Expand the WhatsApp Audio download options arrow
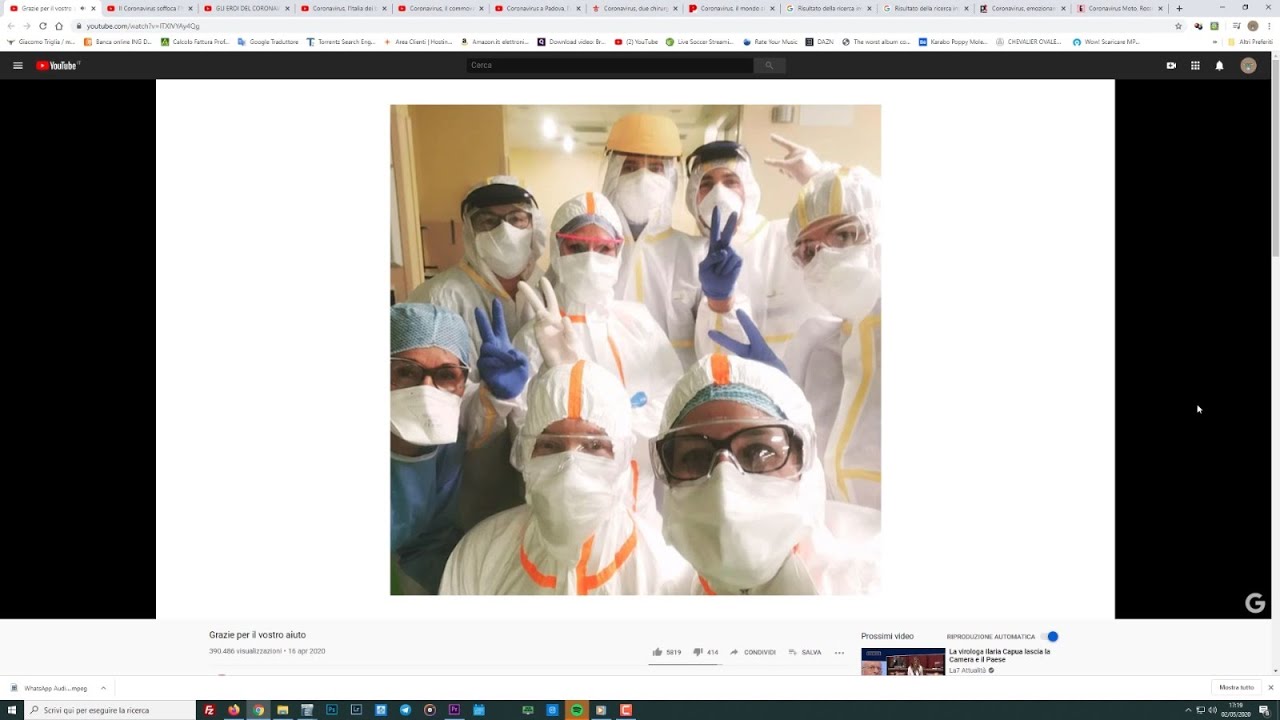The height and width of the screenshot is (720, 1280). pyautogui.click(x=103, y=688)
